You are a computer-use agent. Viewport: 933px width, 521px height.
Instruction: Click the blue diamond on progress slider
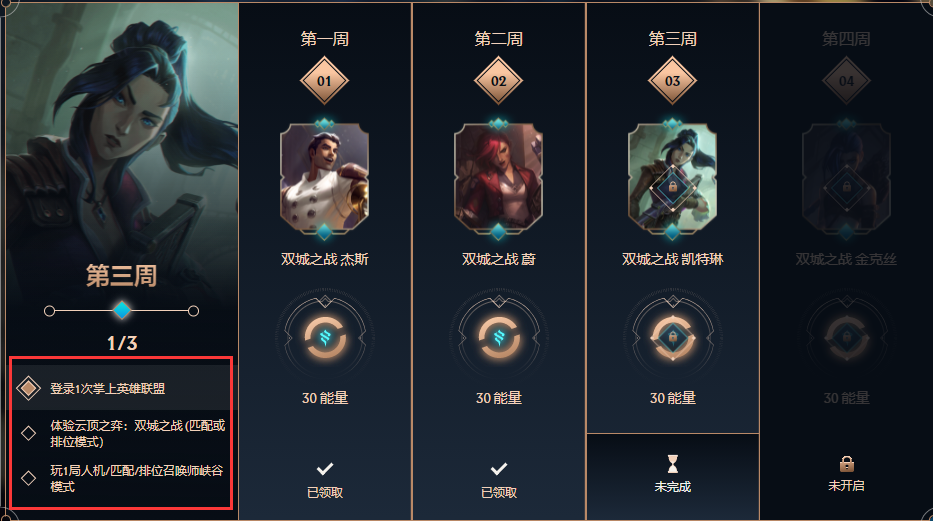click(122, 310)
